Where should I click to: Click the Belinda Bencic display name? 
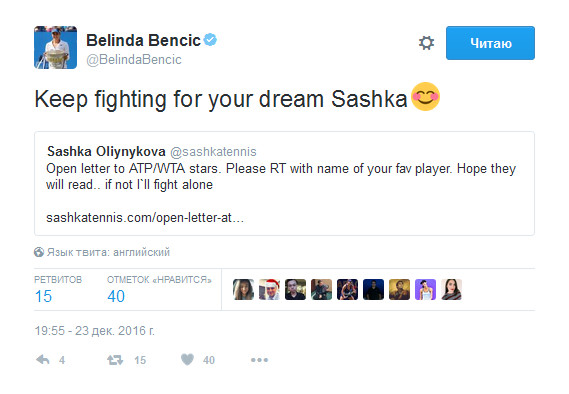143,40
